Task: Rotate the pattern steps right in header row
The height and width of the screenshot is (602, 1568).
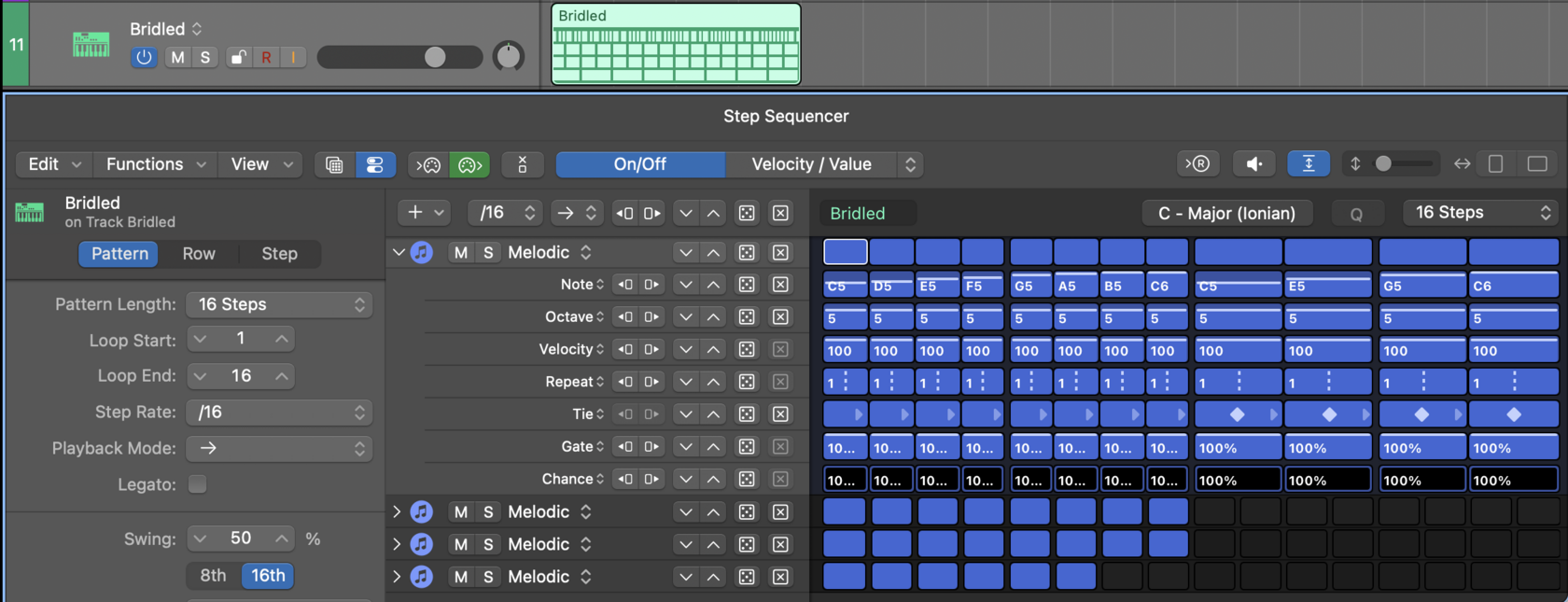Action: pyautogui.click(x=651, y=213)
